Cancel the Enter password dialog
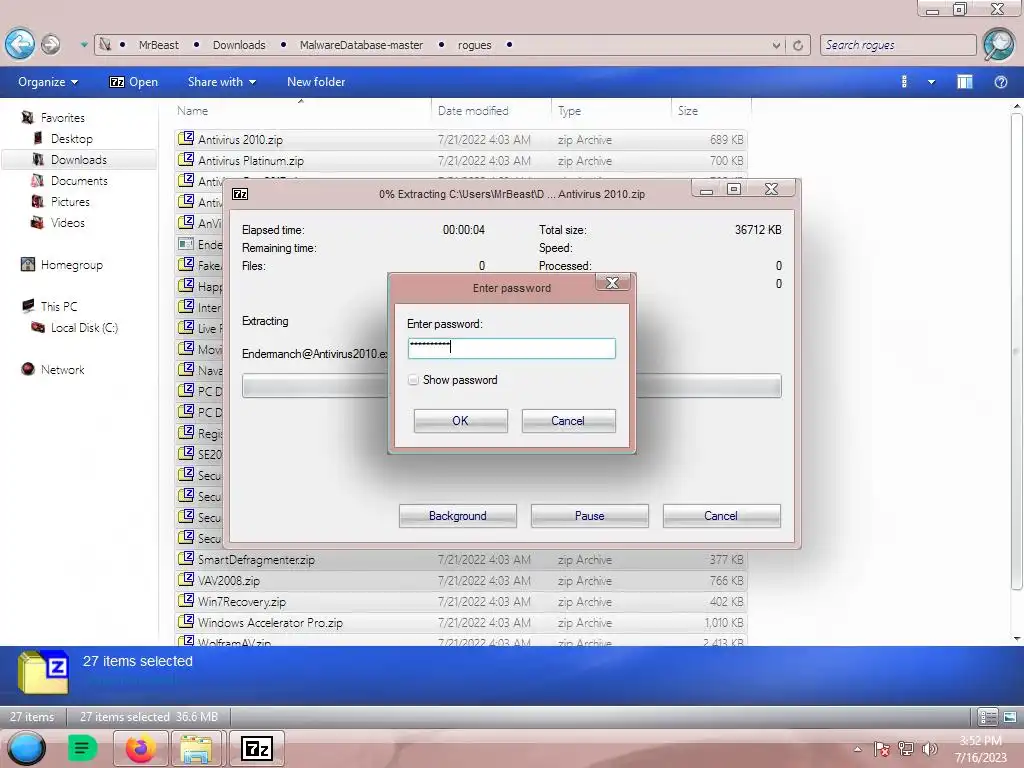The height and width of the screenshot is (768, 1024). point(568,421)
